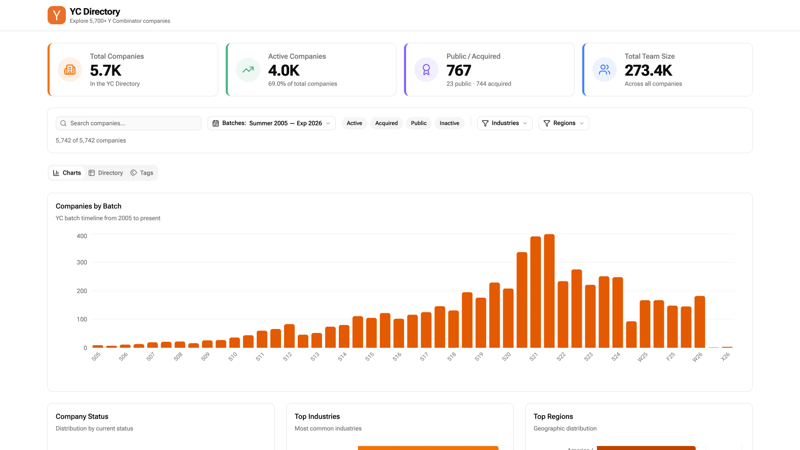Toggle the Inactive status filter
This screenshot has width=800, height=450.
(449, 123)
